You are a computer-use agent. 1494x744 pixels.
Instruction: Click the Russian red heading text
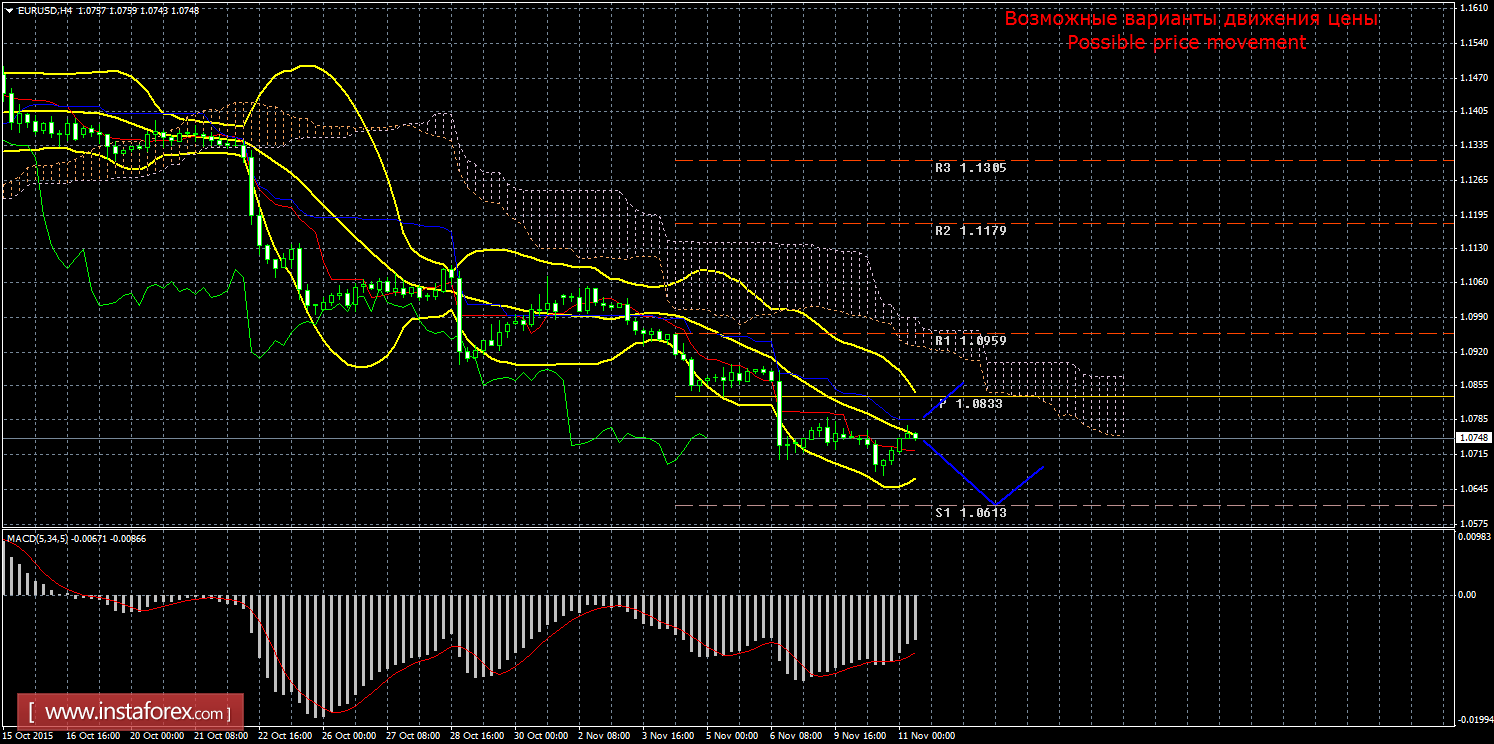pos(1191,19)
